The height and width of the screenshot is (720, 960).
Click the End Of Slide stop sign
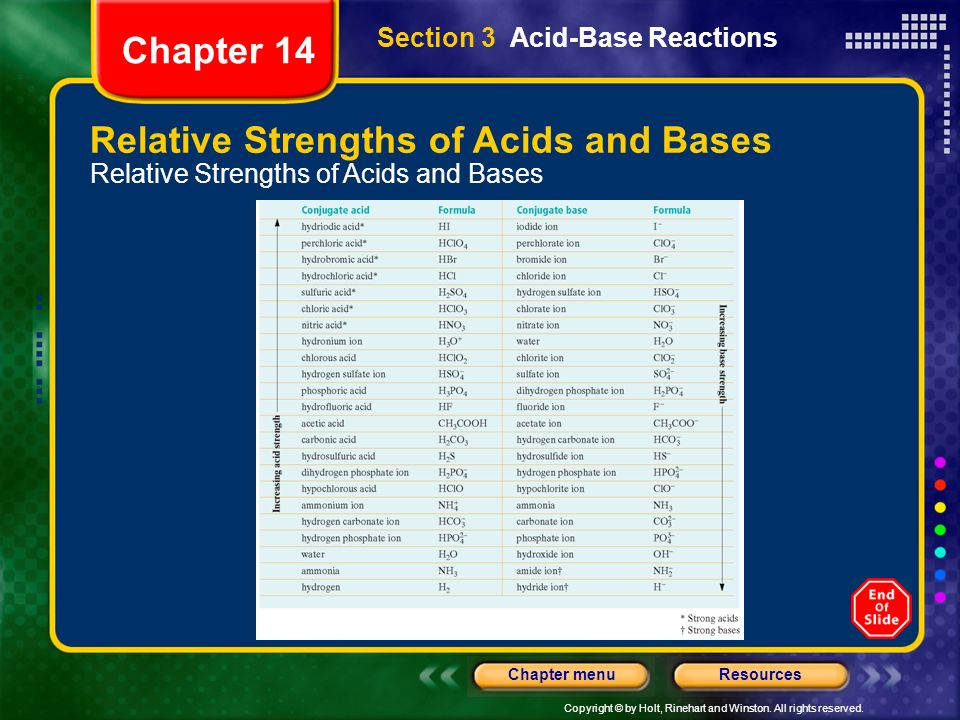881,607
